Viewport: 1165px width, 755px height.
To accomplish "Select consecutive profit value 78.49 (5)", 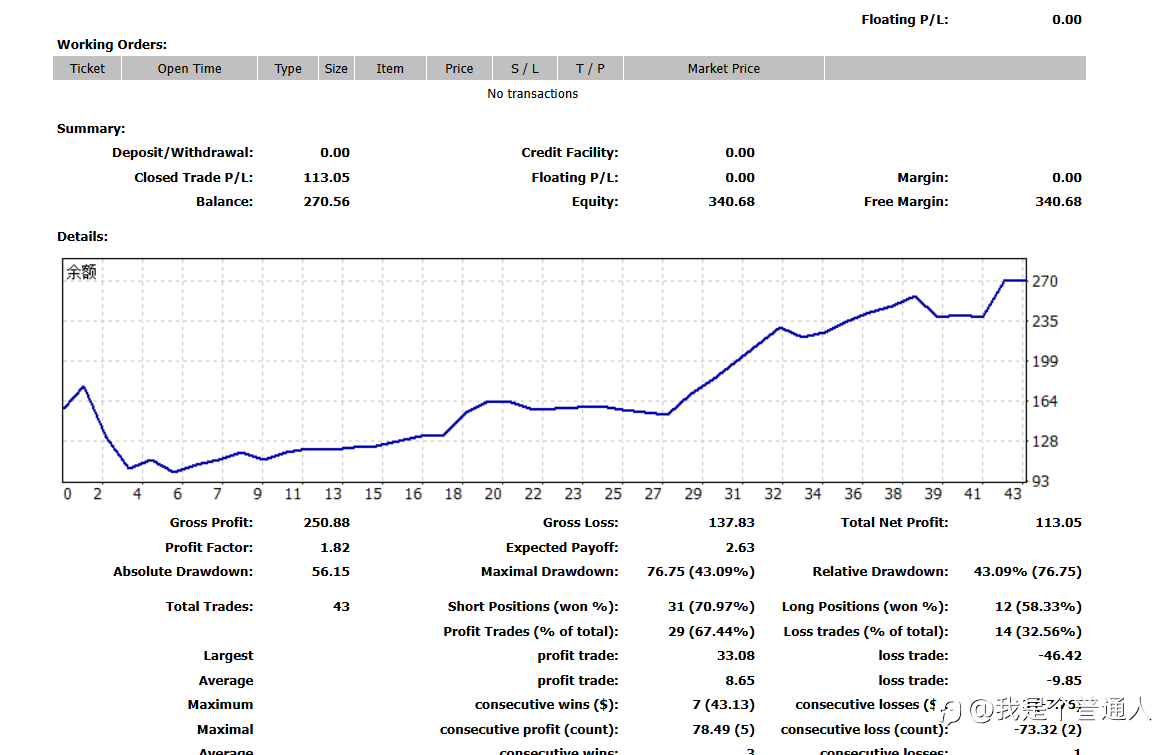I will coord(723,730).
